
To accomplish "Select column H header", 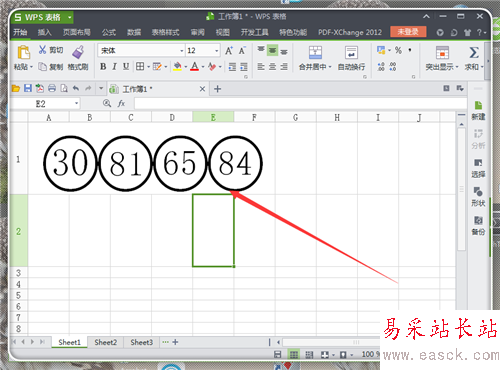I will [337, 117].
